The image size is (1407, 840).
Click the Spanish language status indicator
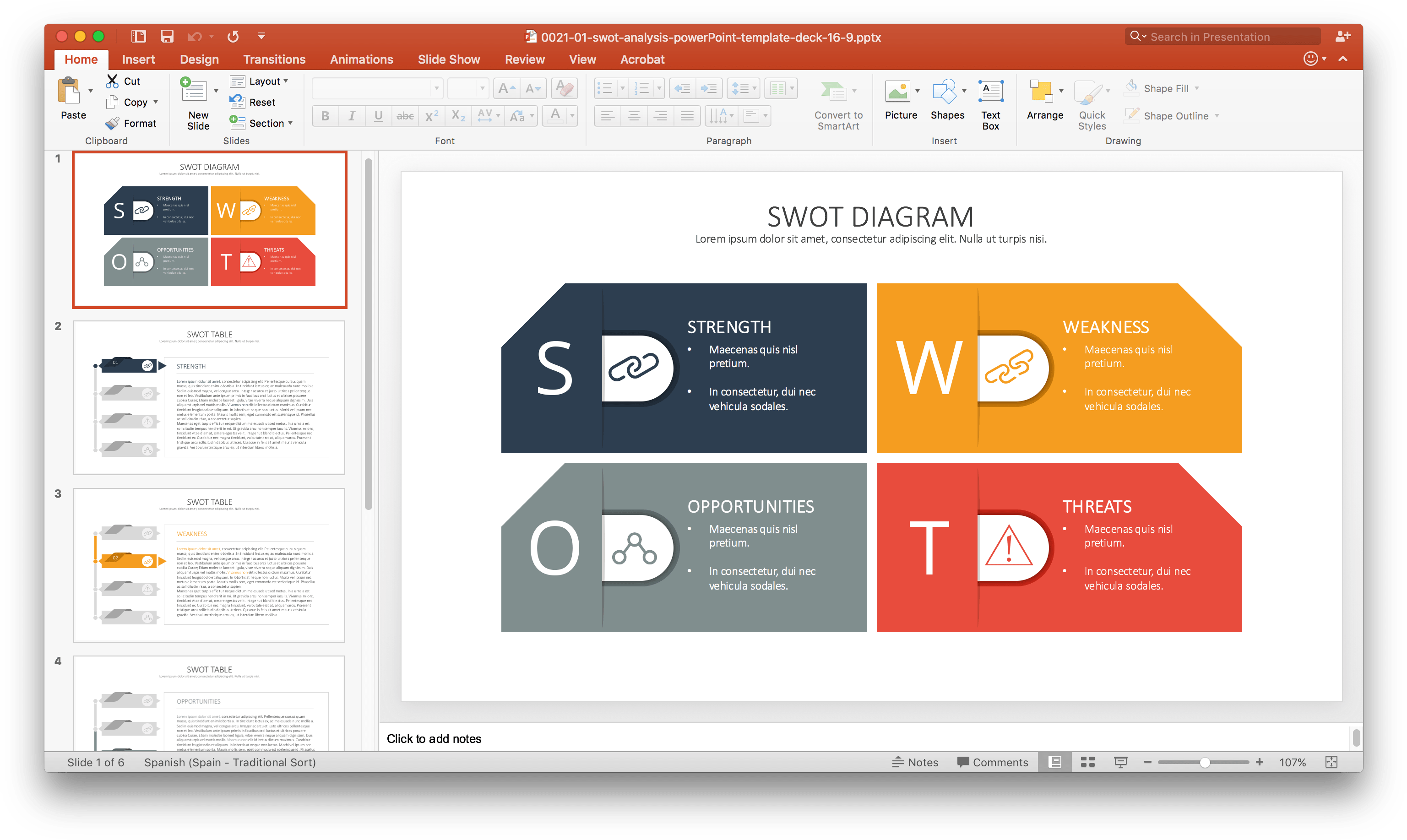point(230,762)
